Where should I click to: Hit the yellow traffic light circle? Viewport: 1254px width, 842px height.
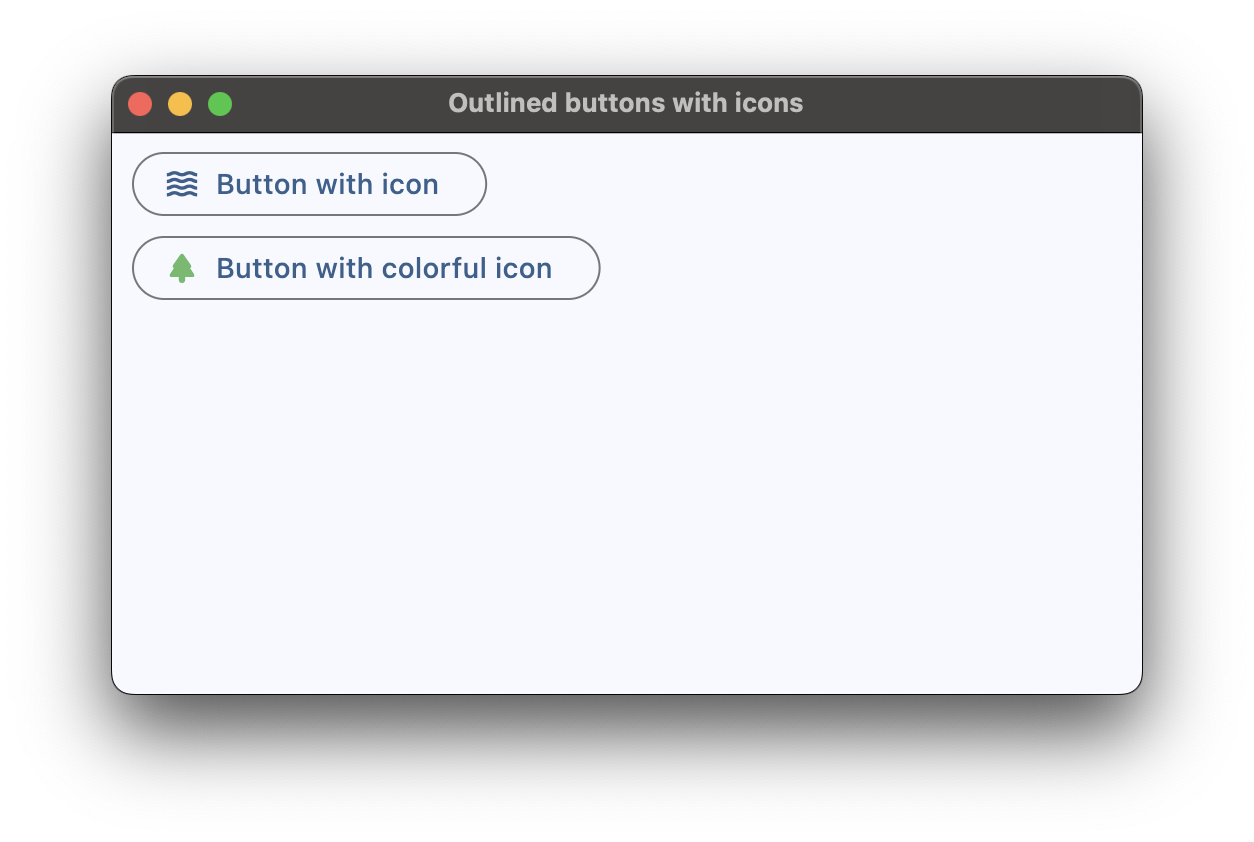180,104
